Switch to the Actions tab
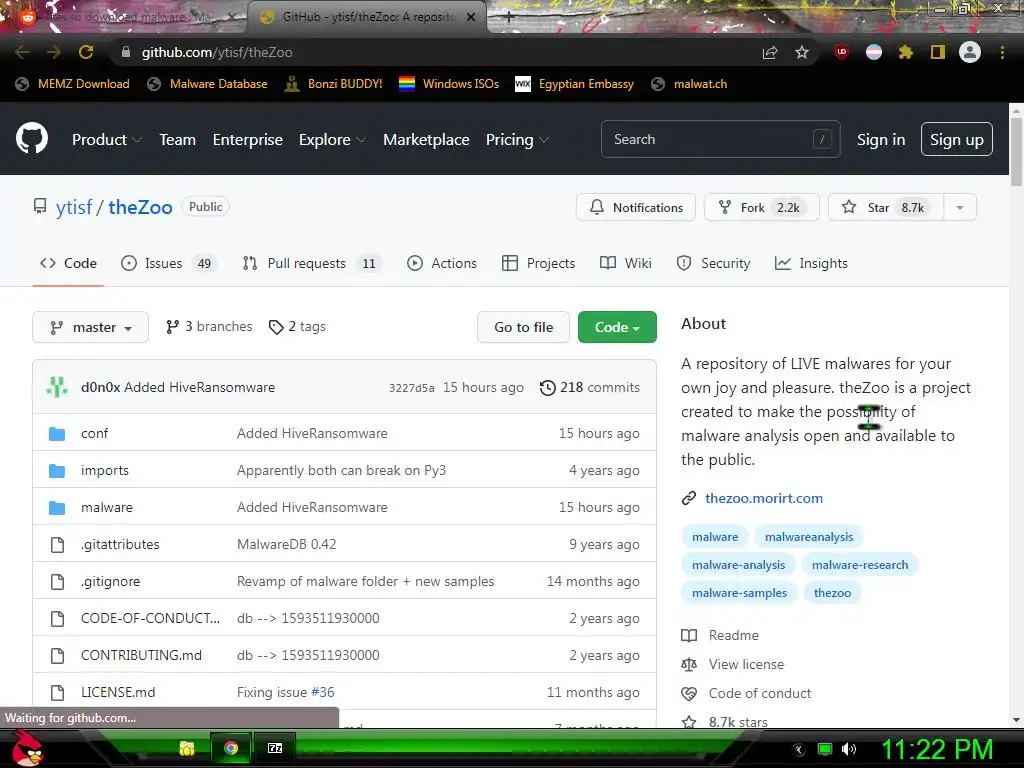 pyautogui.click(x=442, y=263)
